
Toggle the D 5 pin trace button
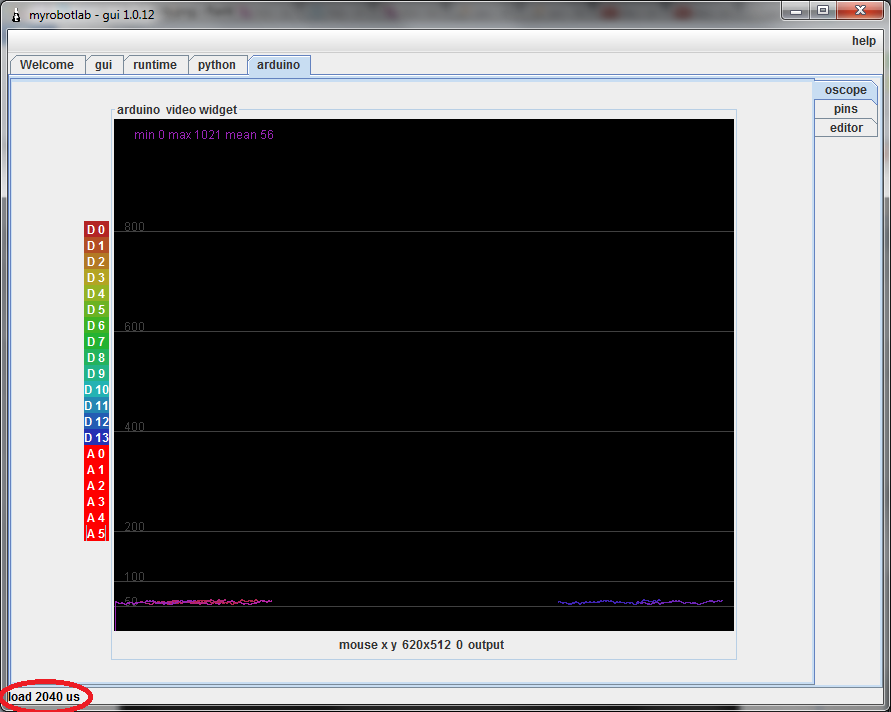point(96,310)
